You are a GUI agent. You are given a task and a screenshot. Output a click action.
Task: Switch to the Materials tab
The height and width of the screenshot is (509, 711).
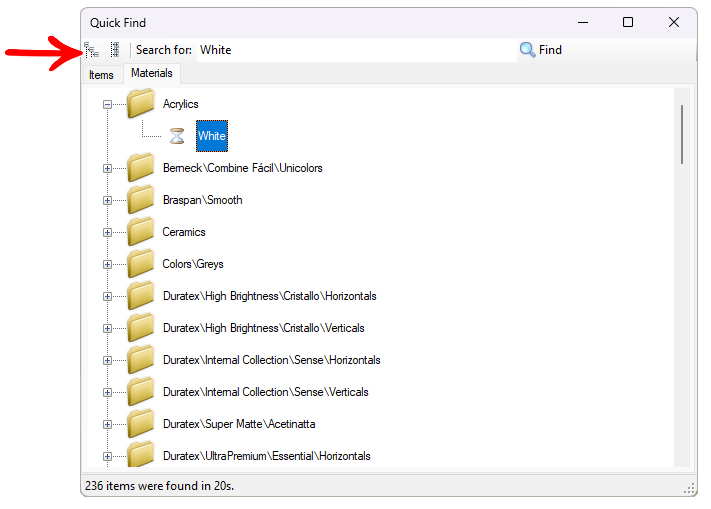(152, 73)
